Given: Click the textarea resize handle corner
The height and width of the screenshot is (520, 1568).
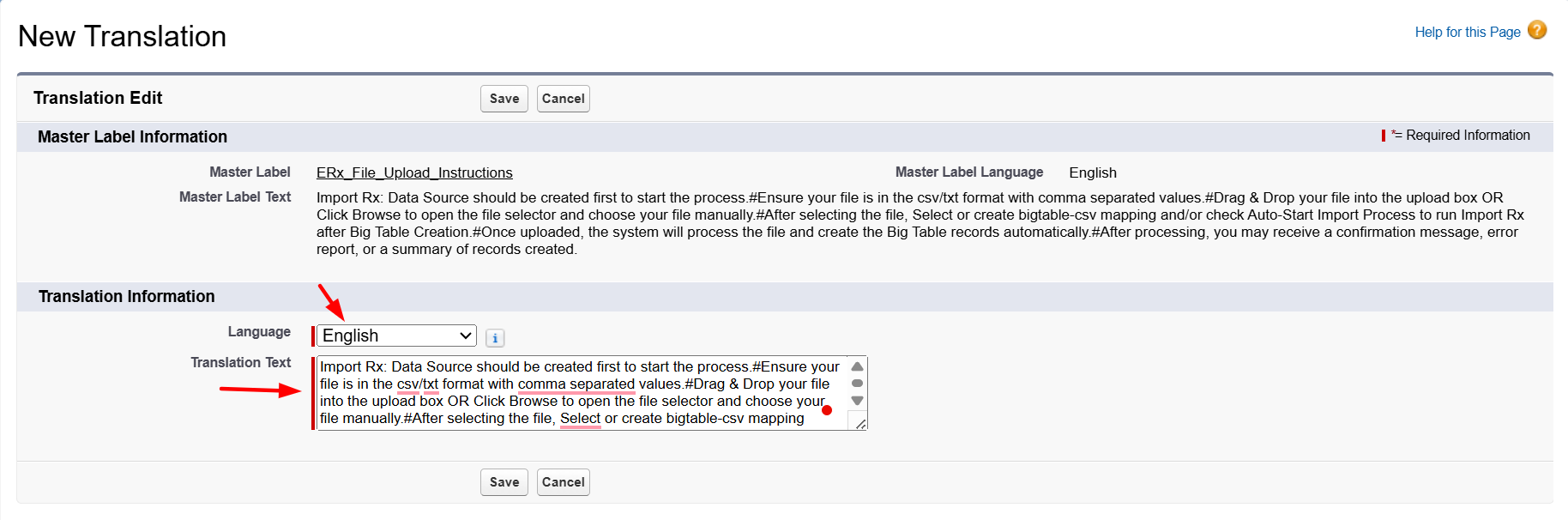Looking at the screenshot, I should coord(860,423).
